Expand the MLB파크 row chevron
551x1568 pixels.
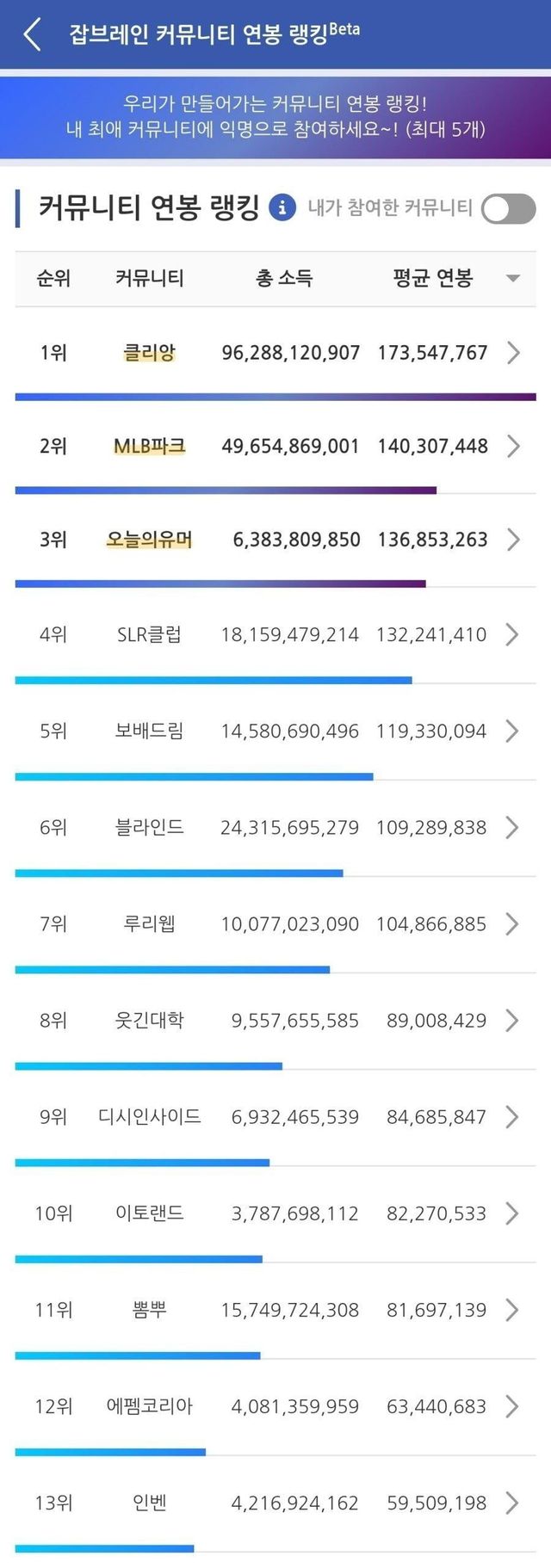click(513, 446)
